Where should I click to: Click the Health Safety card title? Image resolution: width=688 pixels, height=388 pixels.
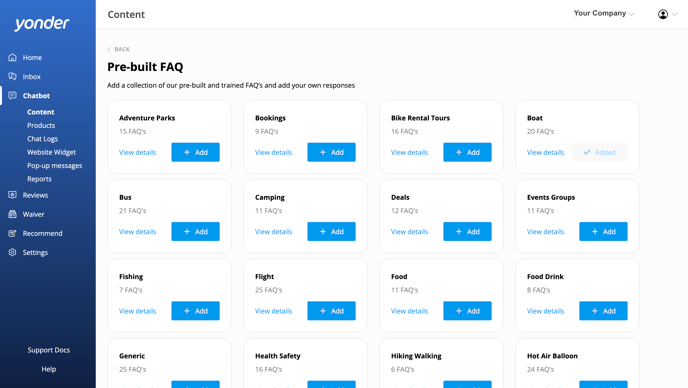pos(278,356)
